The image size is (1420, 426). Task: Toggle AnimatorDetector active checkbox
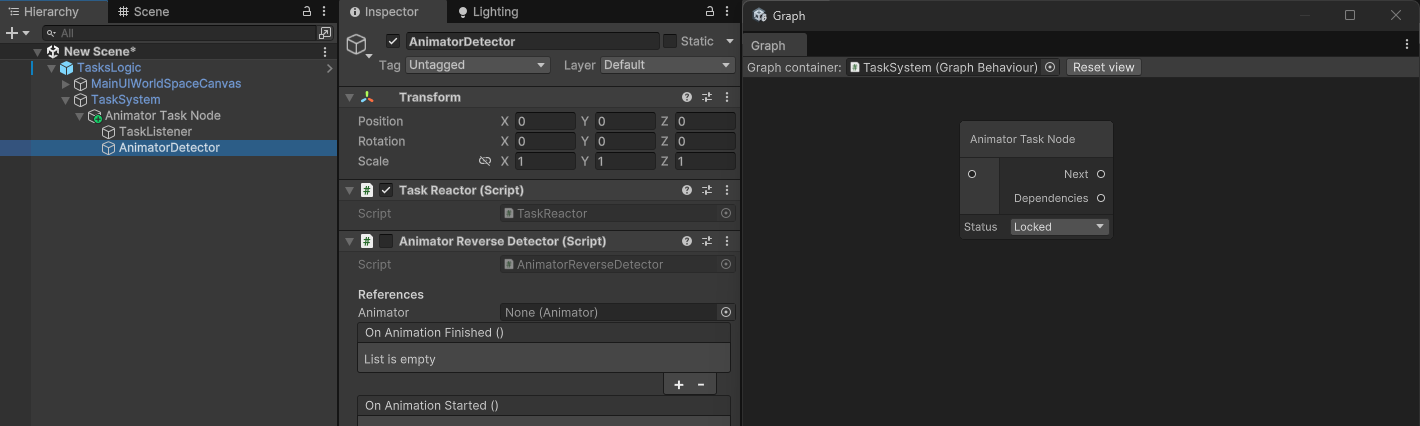pyautogui.click(x=393, y=41)
